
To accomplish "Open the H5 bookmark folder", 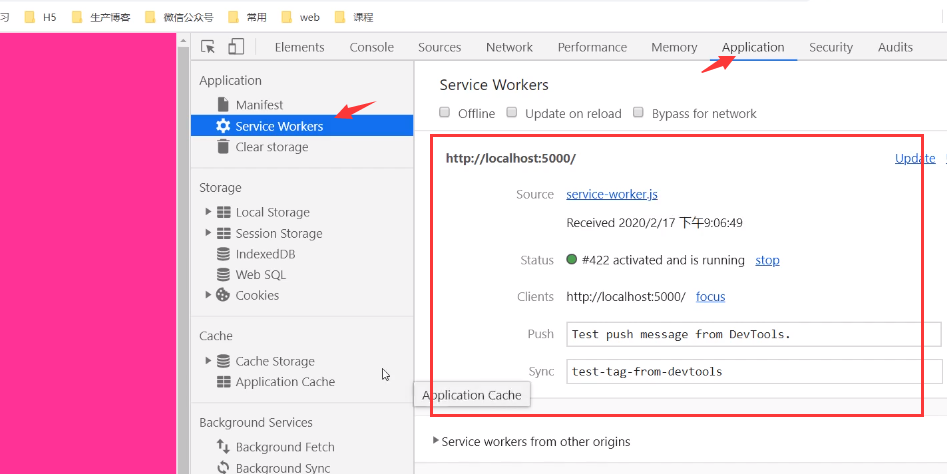I will click(x=40, y=18).
